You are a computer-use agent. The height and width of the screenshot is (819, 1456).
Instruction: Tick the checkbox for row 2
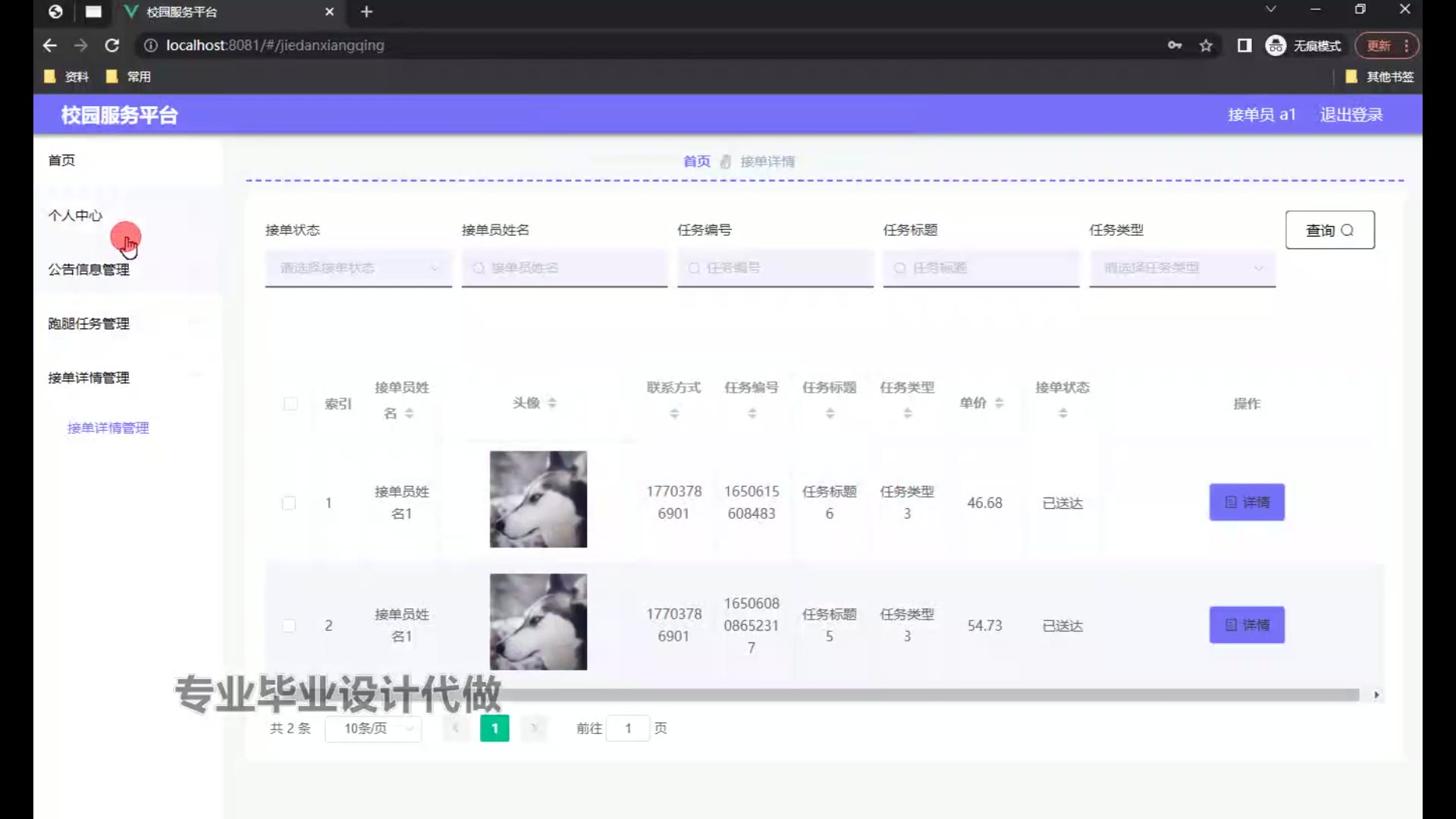point(289,626)
